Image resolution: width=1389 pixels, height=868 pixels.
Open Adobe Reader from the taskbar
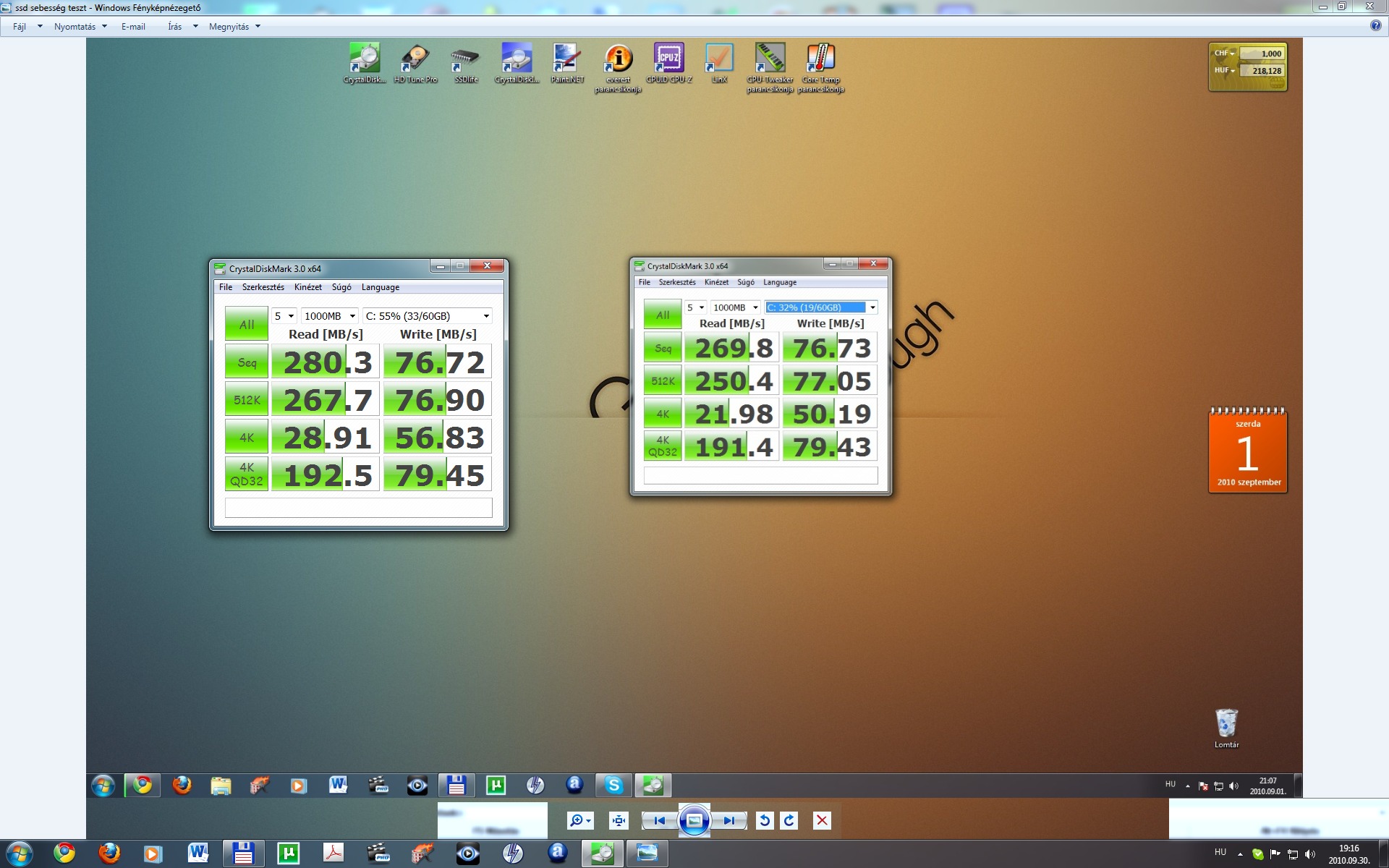point(333,854)
